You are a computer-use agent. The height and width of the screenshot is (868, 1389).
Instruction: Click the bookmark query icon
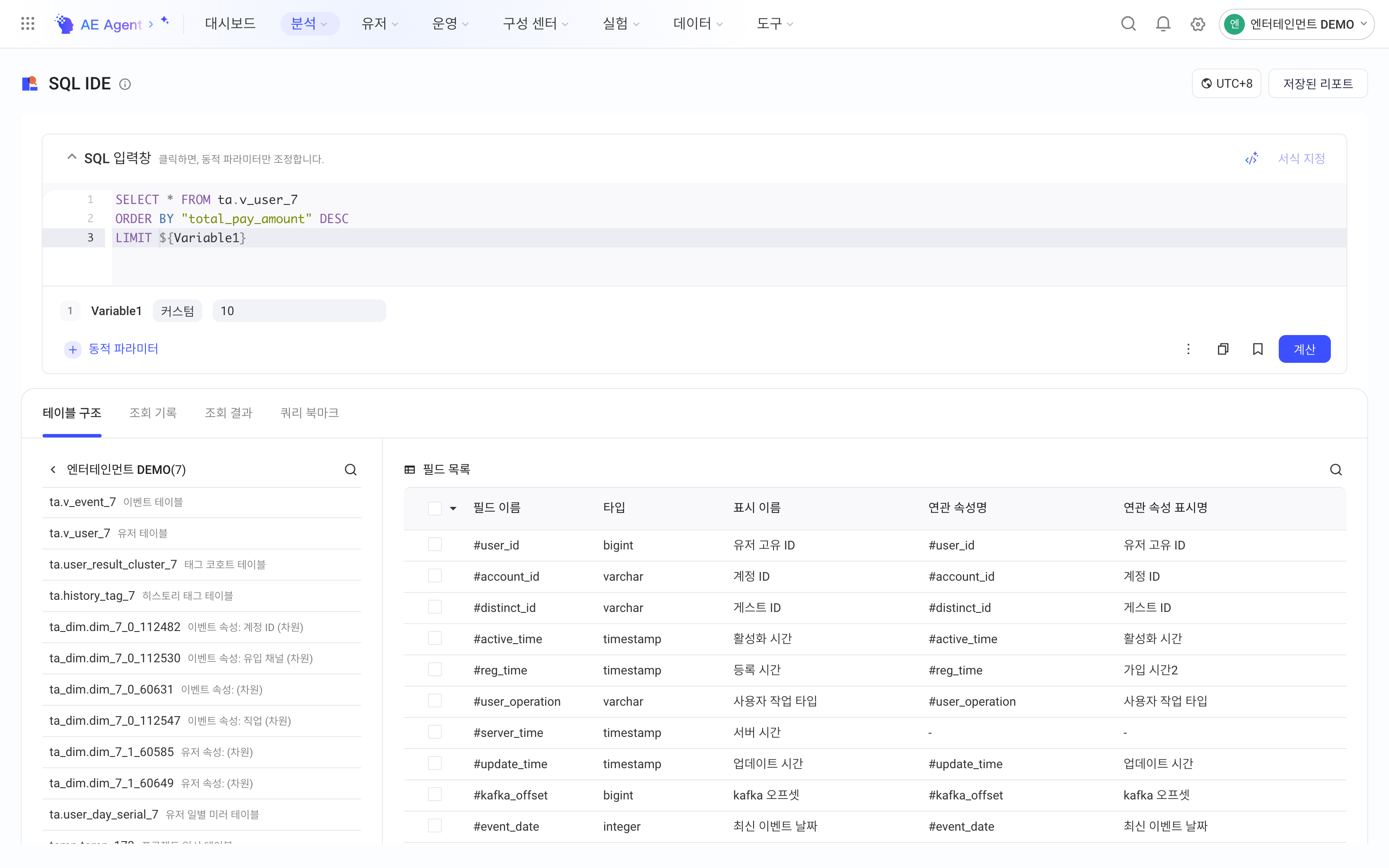1257,349
